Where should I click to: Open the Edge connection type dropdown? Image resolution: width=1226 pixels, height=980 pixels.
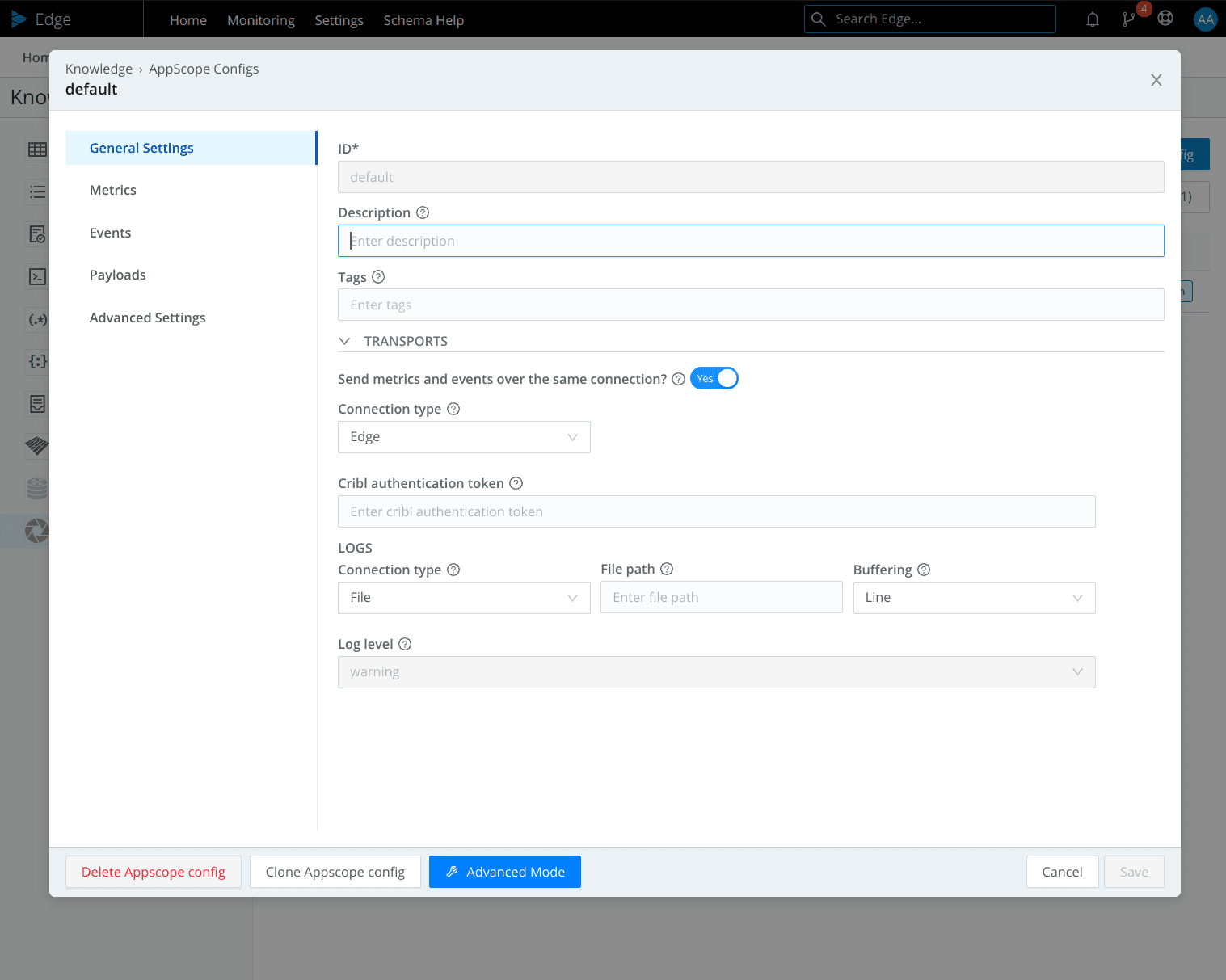point(464,437)
